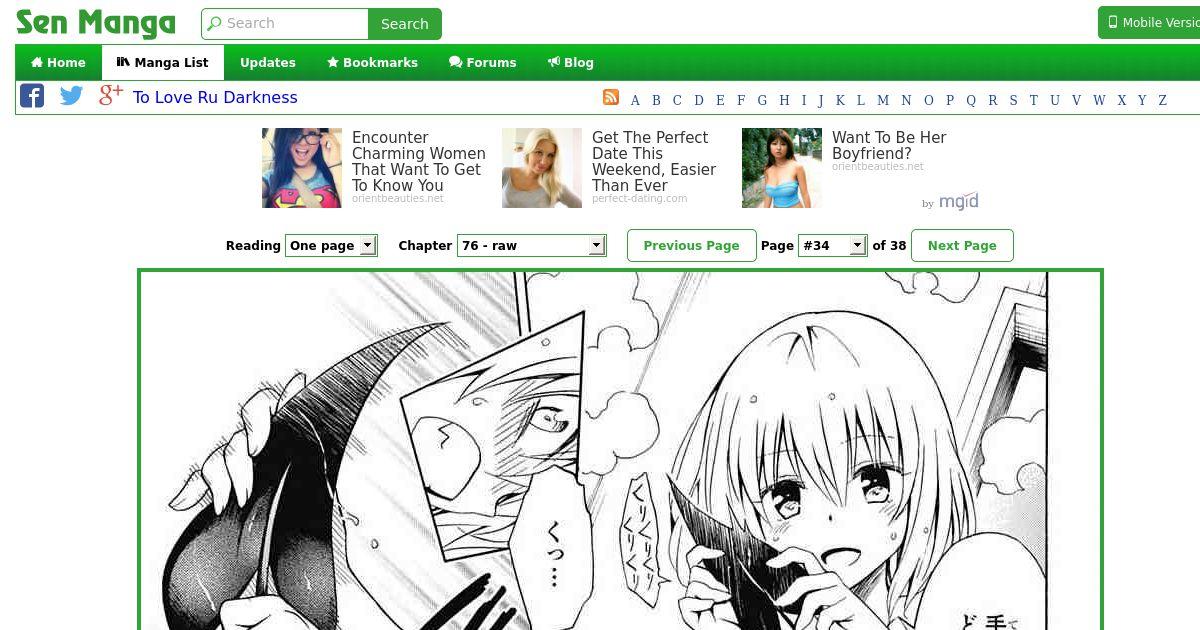1200x630 pixels.
Task: Browse manga starting with letter S
Action: (1013, 100)
